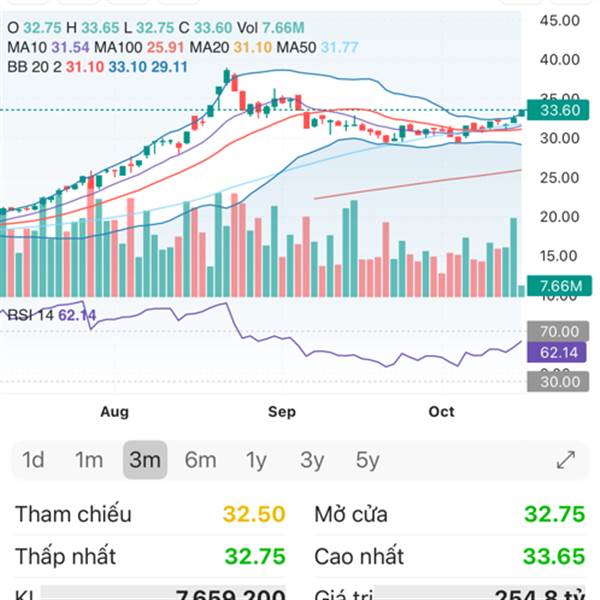Click the close value C 33.60
The width and height of the screenshot is (600, 600).
[x=205, y=28]
